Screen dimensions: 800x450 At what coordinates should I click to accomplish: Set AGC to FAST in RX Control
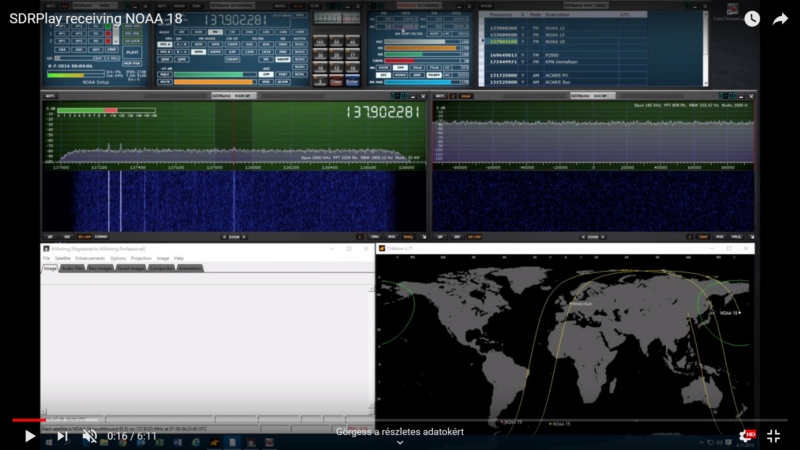(283, 74)
